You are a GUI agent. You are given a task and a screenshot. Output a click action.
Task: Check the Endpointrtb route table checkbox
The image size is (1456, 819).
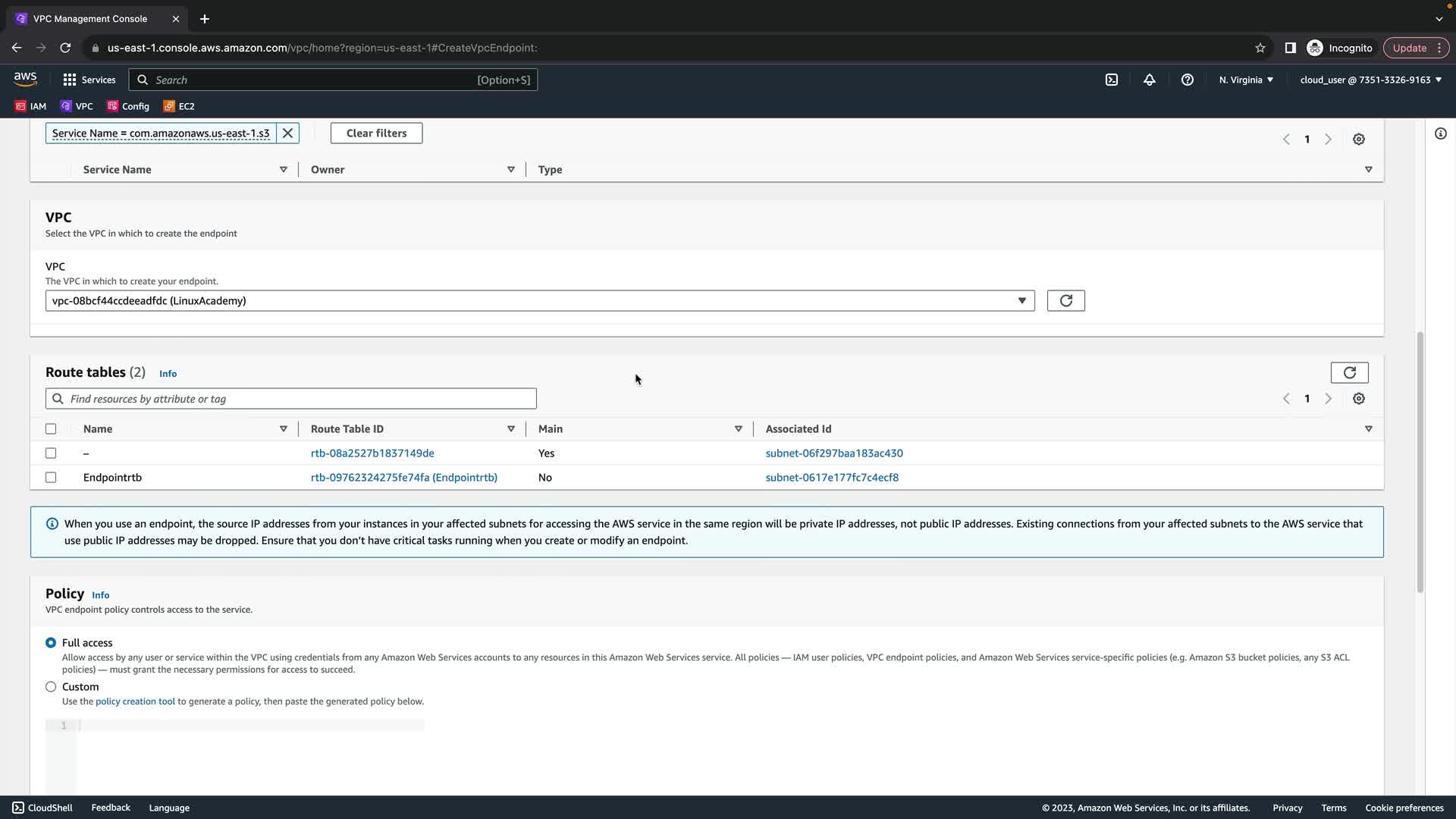coord(51,478)
